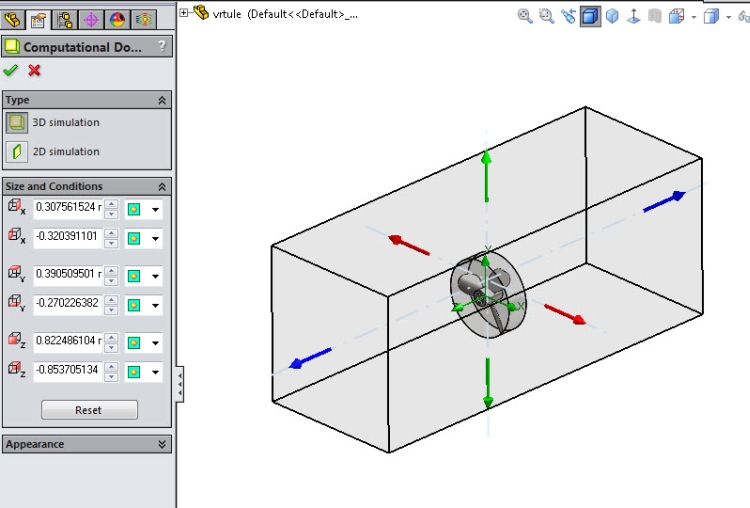Click the lower-right red X-axis domain arrow
This screenshot has width=750, height=508.
click(x=565, y=315)
